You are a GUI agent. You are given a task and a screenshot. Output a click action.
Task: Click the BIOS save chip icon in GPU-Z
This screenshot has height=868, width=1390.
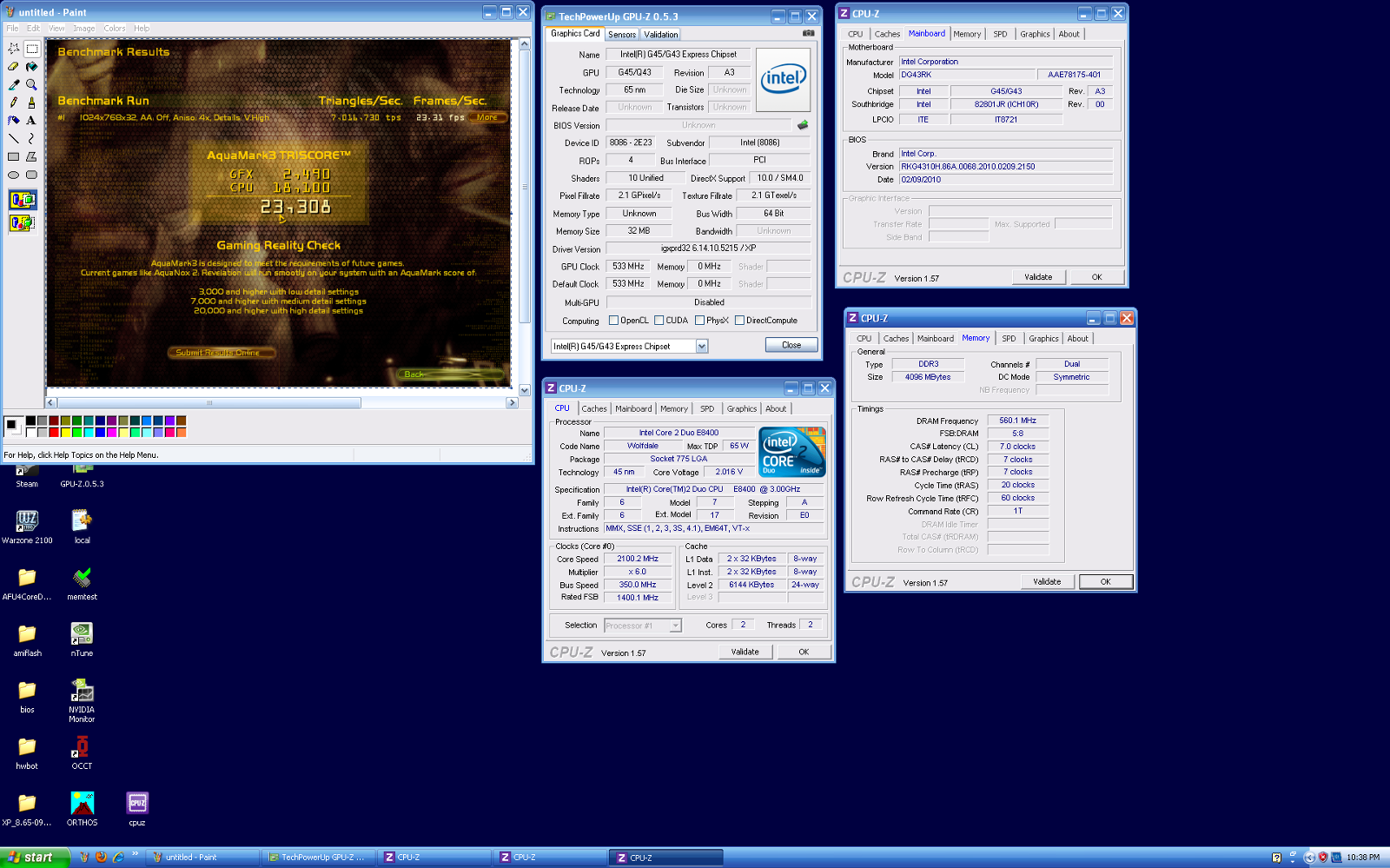803,125
